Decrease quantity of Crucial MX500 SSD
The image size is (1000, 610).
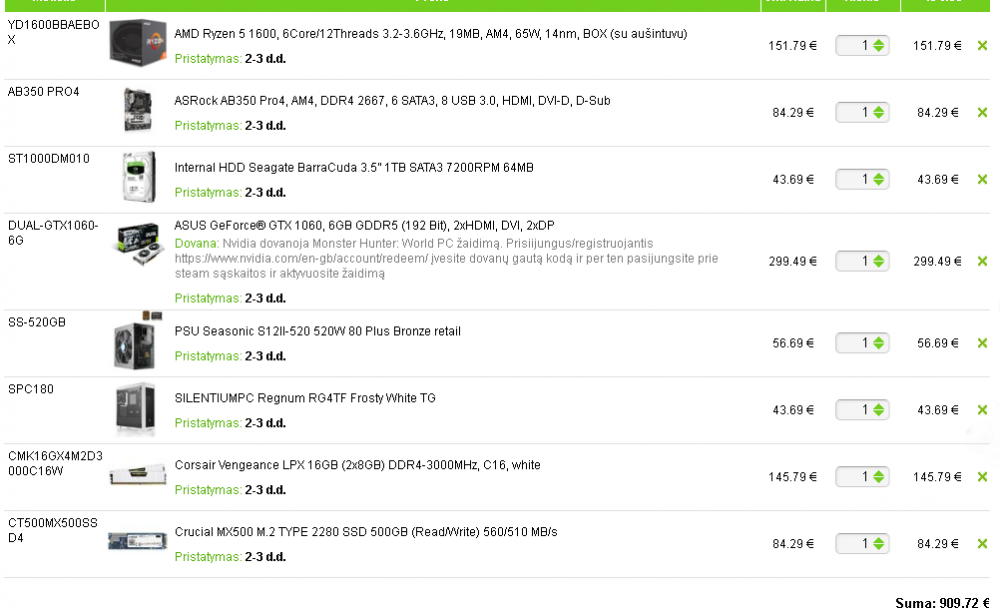tap(879, 547)
